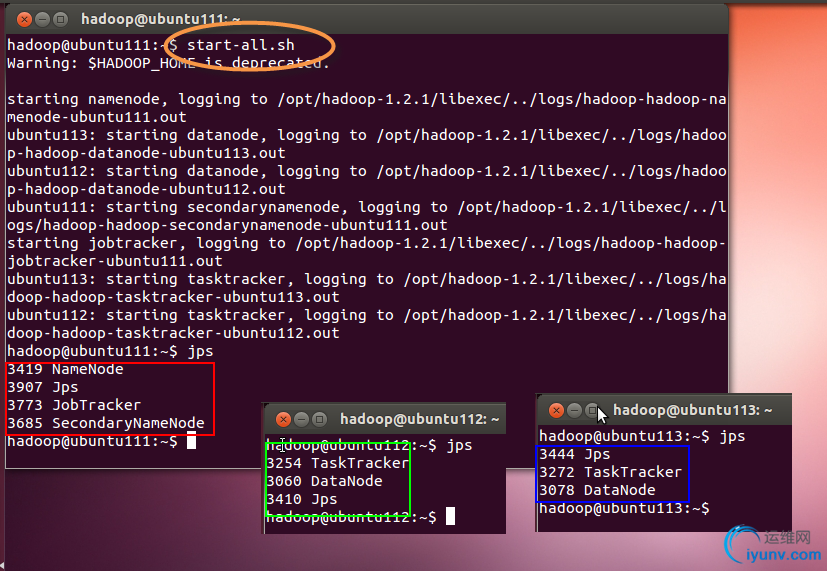
Task: Close the hadoop@ubuntu111 terminal window
Action: point(24,20)
